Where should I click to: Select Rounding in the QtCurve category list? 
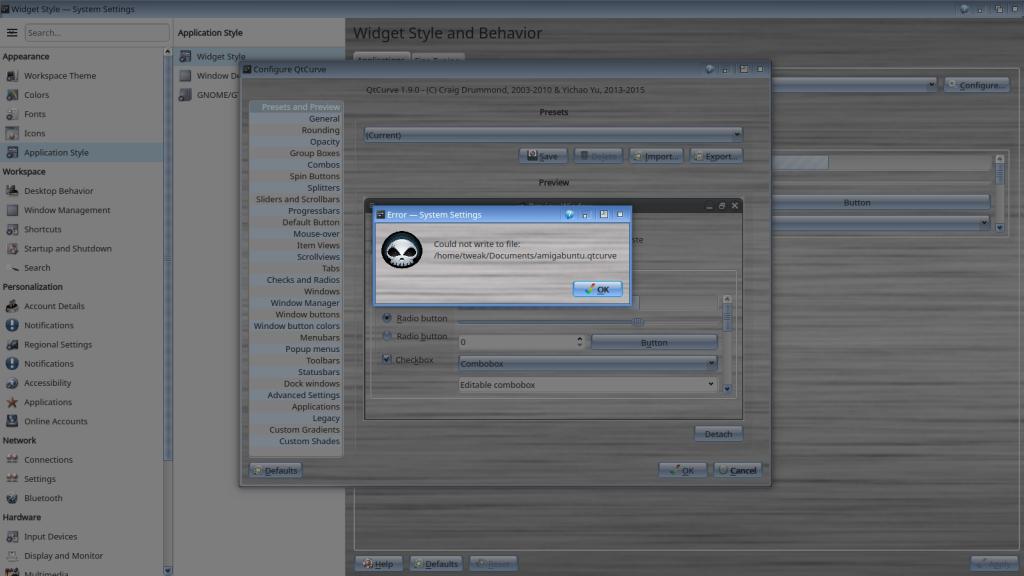click(320, 130)
